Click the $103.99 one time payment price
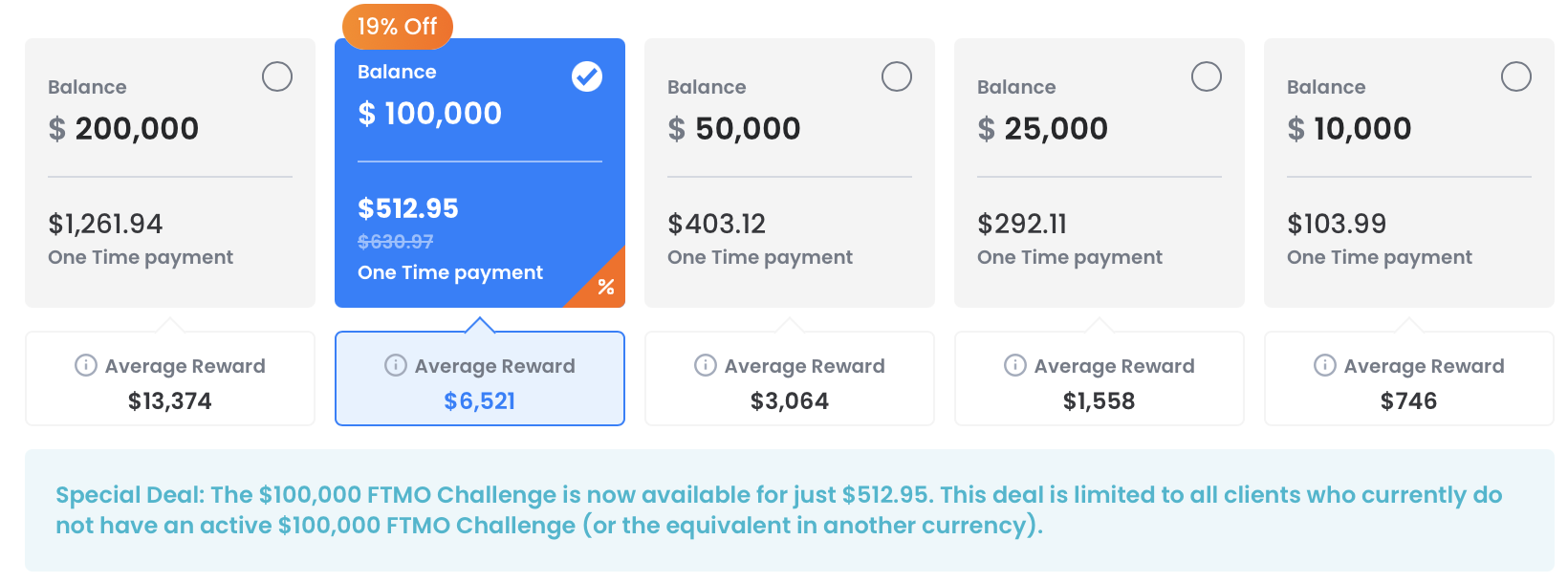 (x=1337, y=224)
